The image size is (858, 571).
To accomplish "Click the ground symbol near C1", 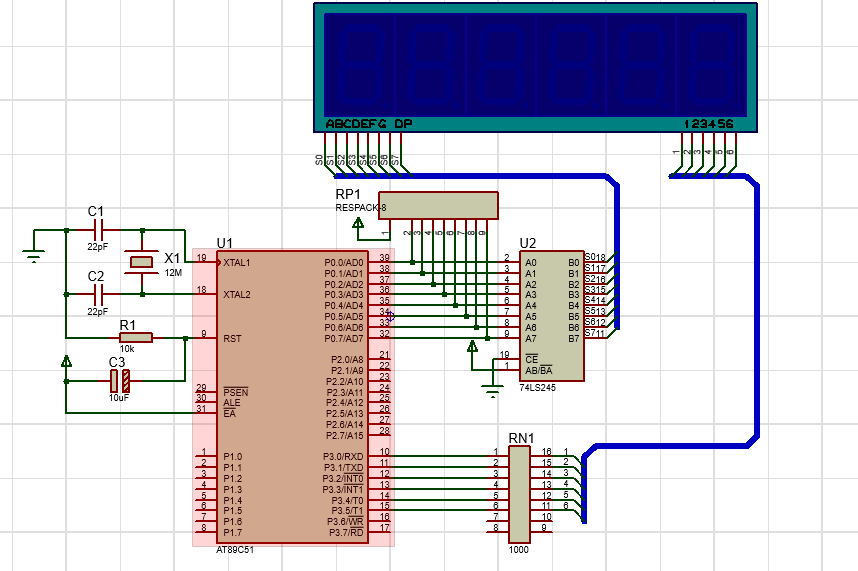I will 34,256.
